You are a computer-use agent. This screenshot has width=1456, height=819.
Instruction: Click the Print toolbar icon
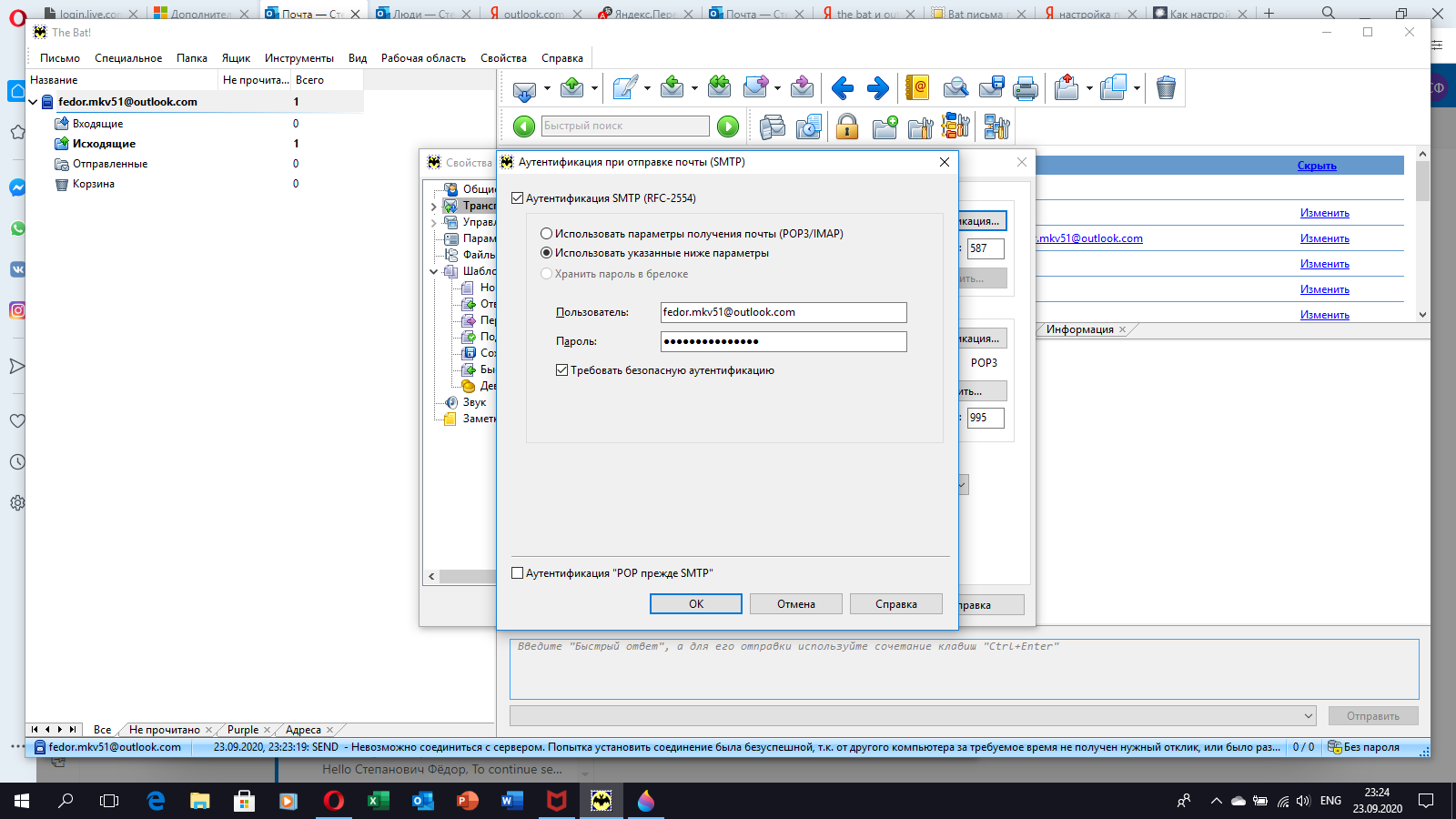1026,88
